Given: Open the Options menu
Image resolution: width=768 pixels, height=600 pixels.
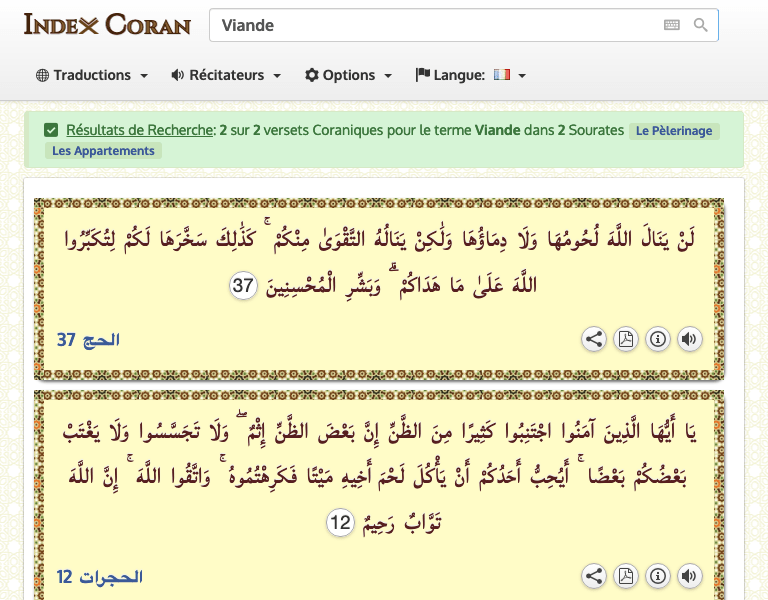Looking at the screenshot, I should coord(348,75).
